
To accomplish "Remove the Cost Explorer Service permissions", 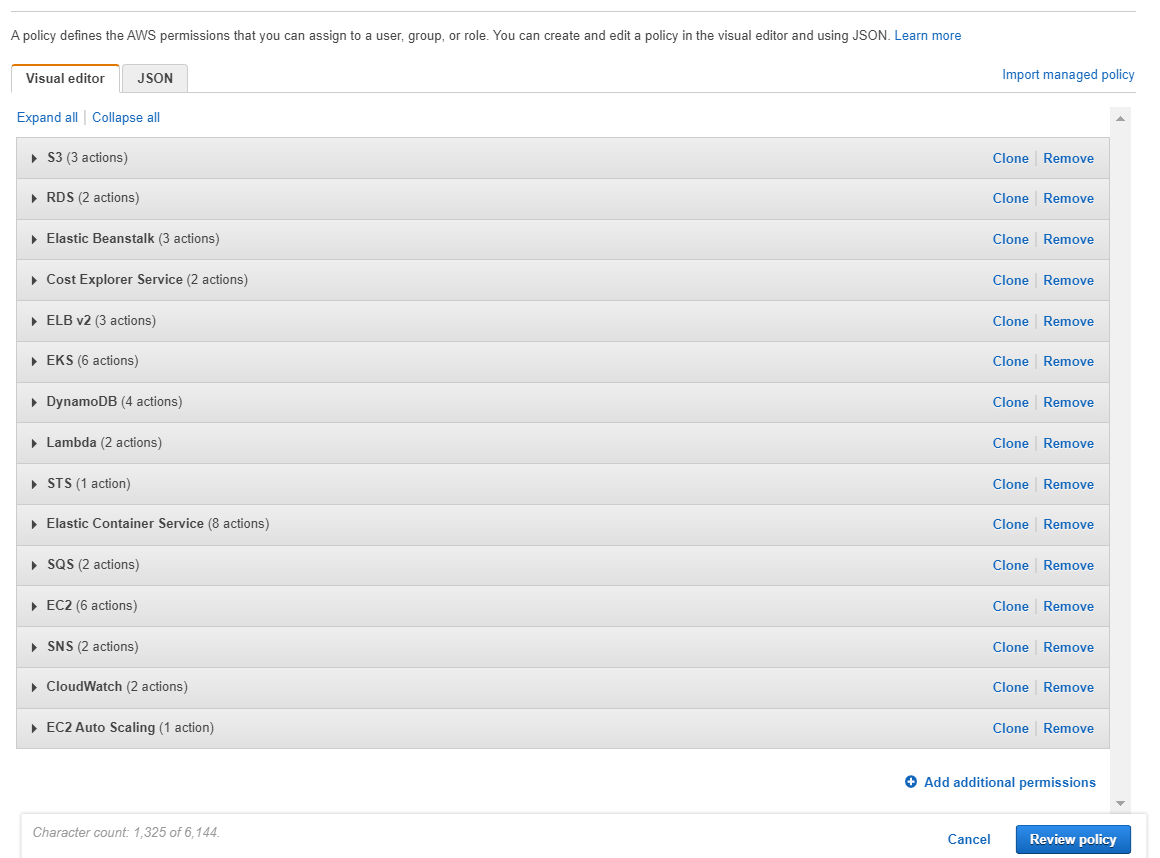I will pyautogui.click(x=1068, y=280).
